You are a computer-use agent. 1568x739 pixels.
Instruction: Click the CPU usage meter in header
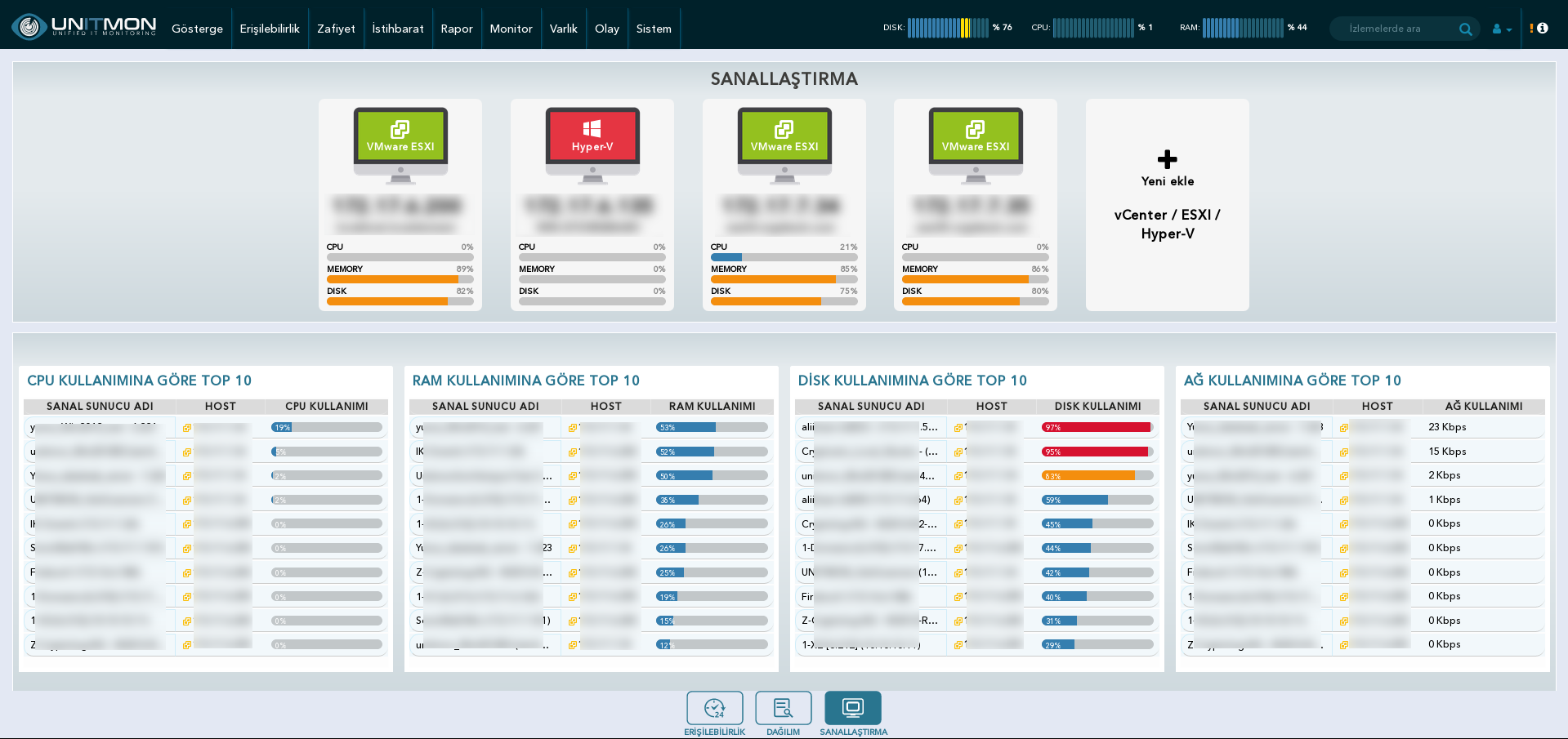(1092, 28)
